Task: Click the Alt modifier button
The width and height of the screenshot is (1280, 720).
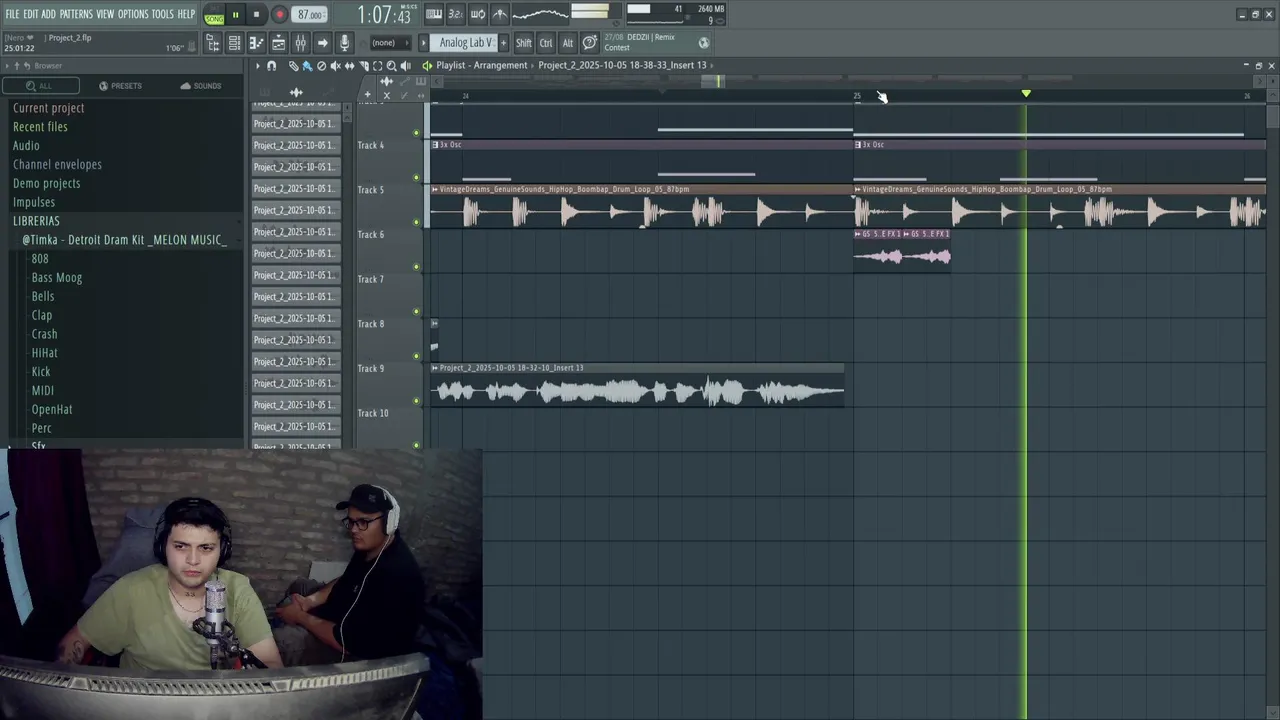Action: [x=568, y=43]
